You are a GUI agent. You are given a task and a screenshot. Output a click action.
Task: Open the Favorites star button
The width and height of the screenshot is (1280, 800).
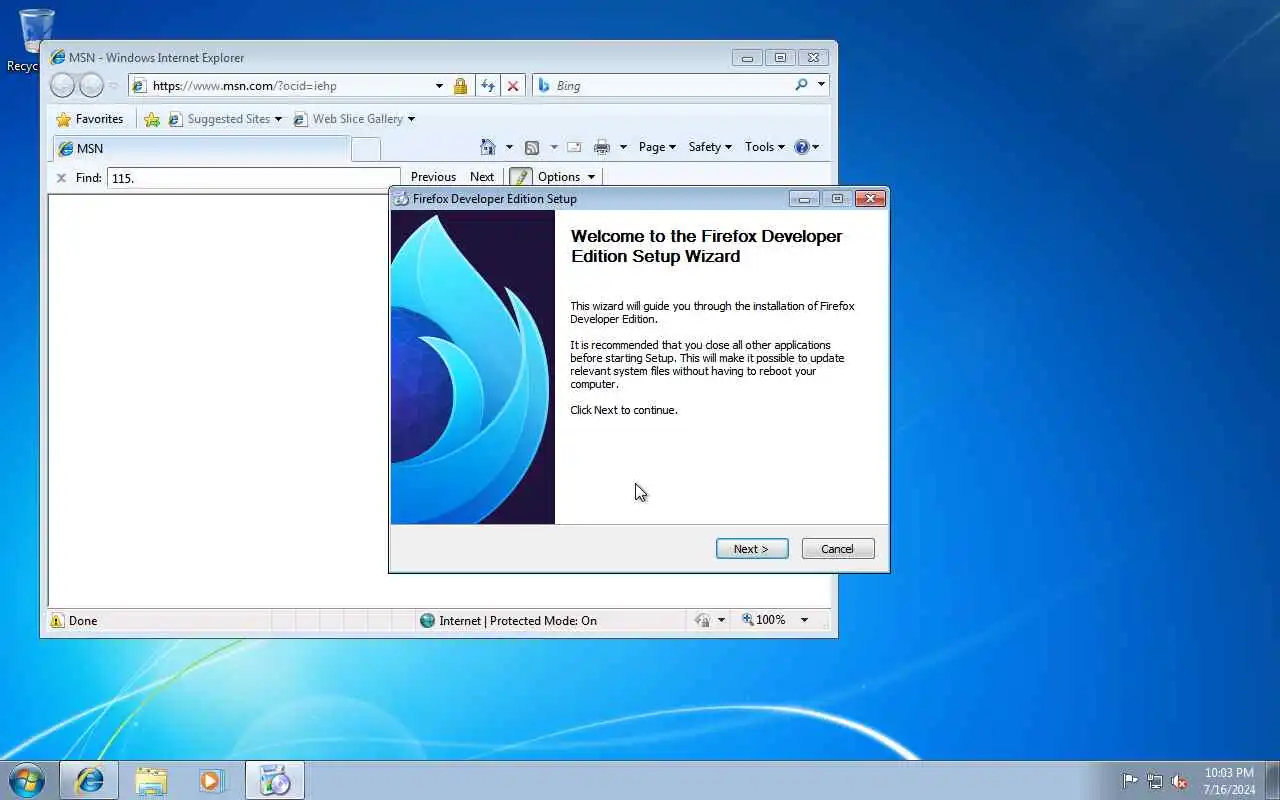tap(90, 119)
